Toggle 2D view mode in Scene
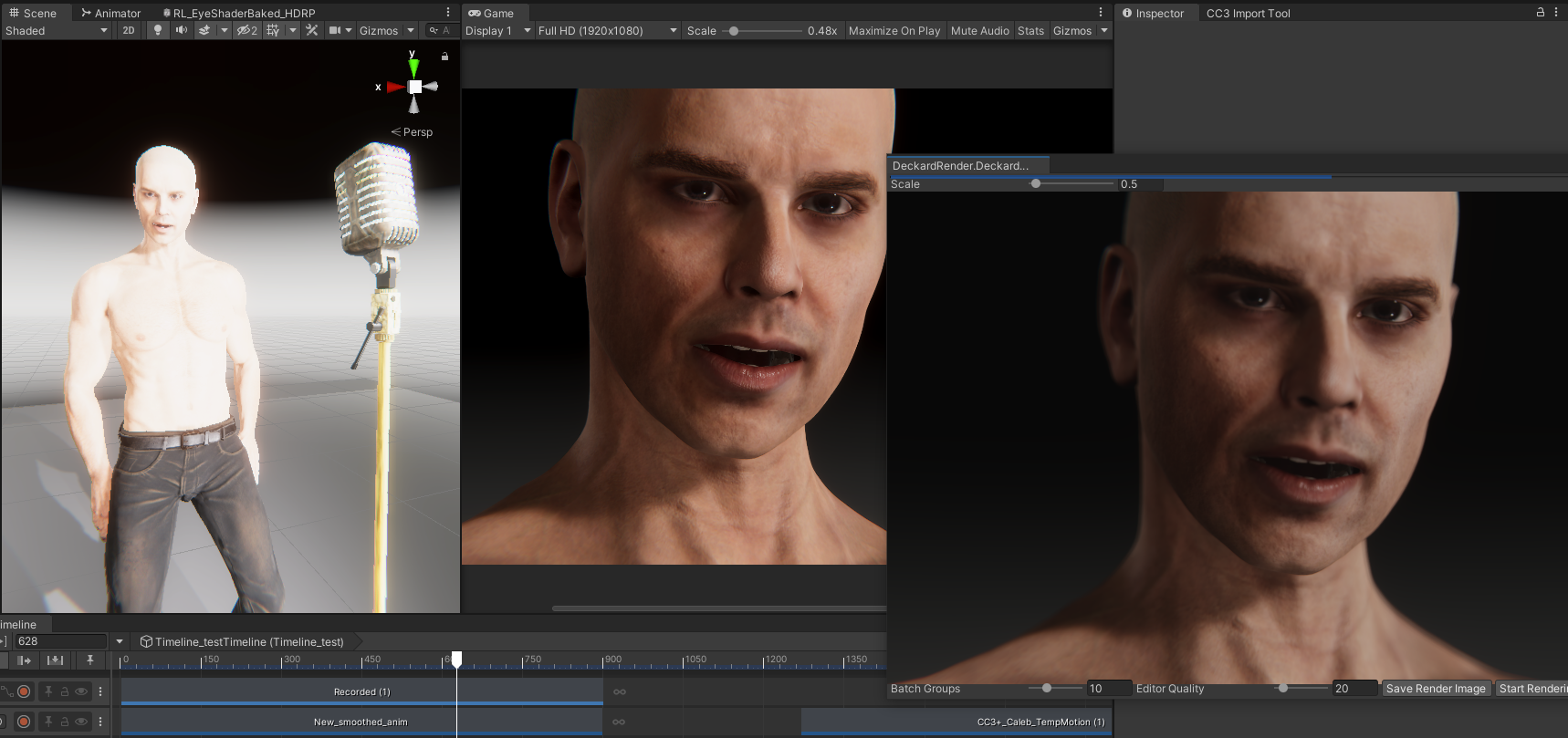Screen dimensions: 1568x738 point(129,30)
